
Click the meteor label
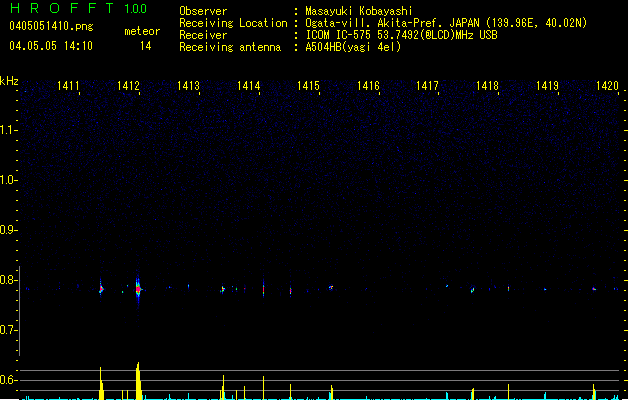click(x=142, y=31)
